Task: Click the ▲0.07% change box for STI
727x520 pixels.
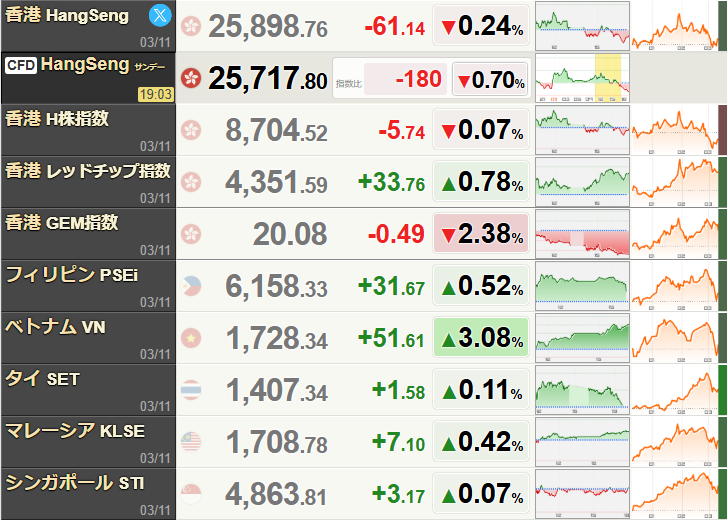Action: pyautogui.click(x=481, y=494)
